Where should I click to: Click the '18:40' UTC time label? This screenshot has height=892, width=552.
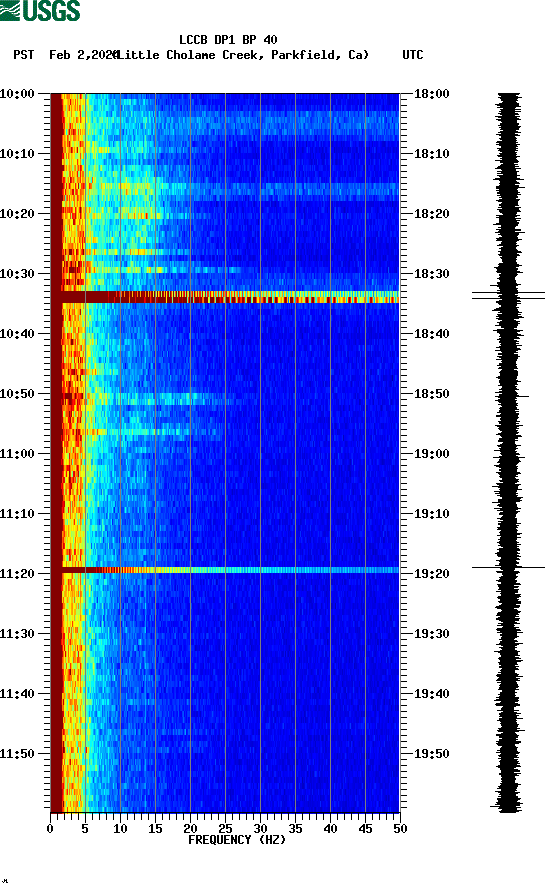pyautogui.click(x=432, y=334)
